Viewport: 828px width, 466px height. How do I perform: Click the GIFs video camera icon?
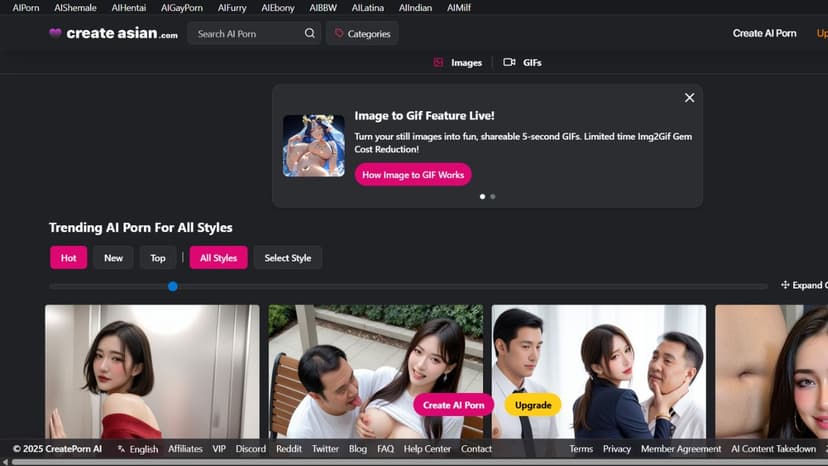(x=509, y=62)
